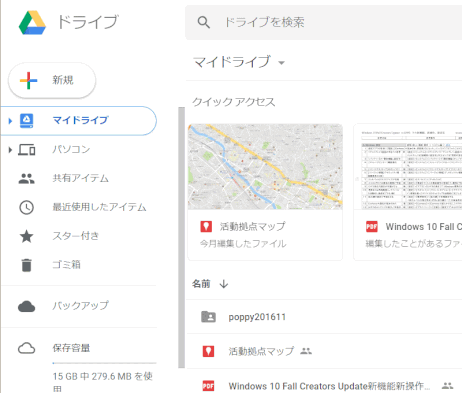Click shared icon beside Windows 10 Fall Creators
Screen dimensions: 462x393
(x=447, y=386)
